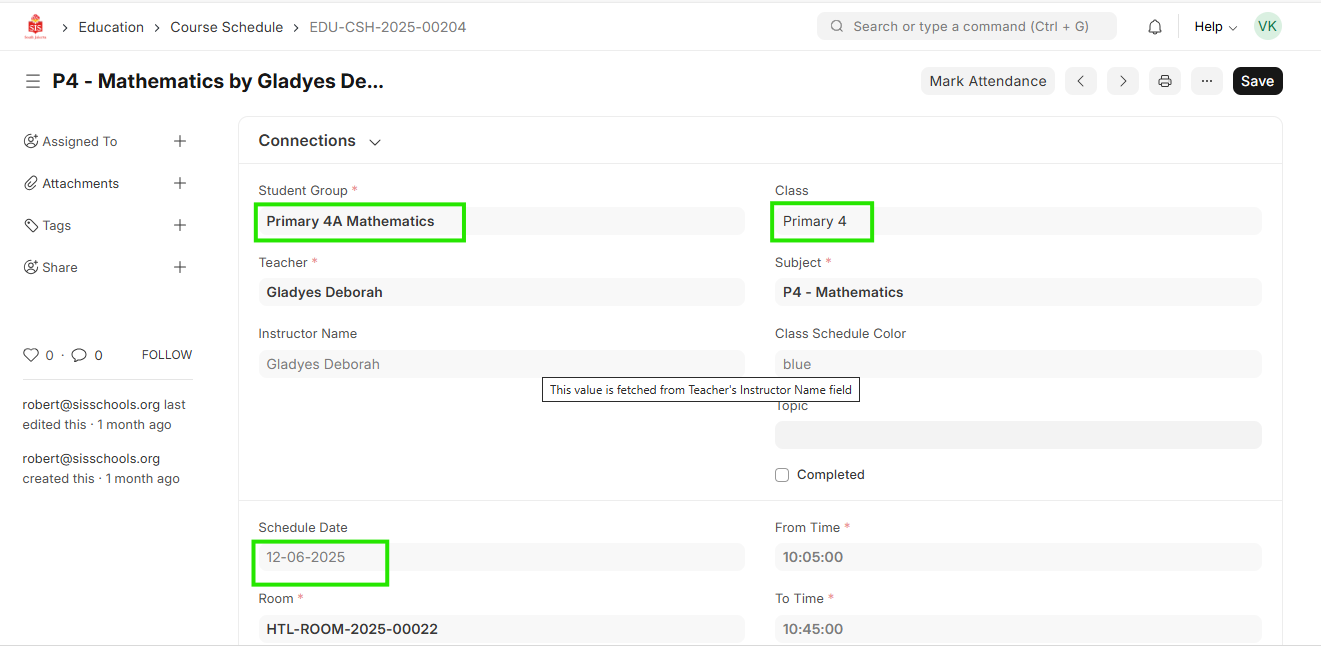Open the Help dropdown menu

coord(1215,27)
